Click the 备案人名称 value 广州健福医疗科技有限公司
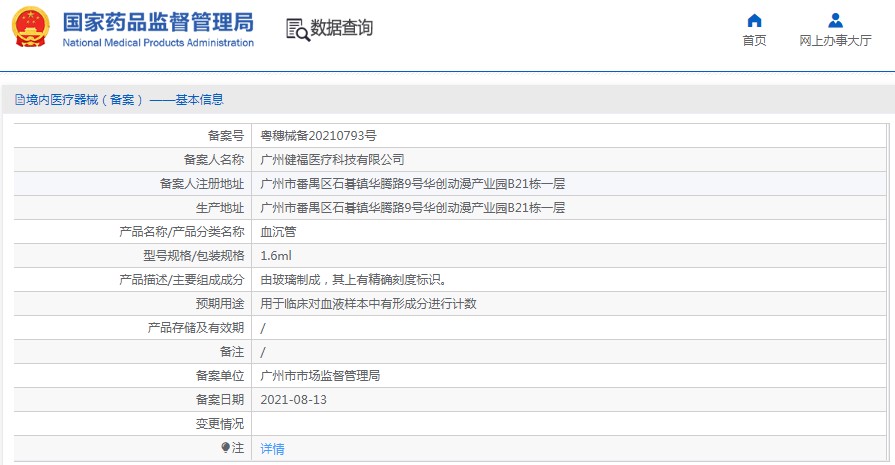Screen dimensions: 895x465 coord(332,160)
